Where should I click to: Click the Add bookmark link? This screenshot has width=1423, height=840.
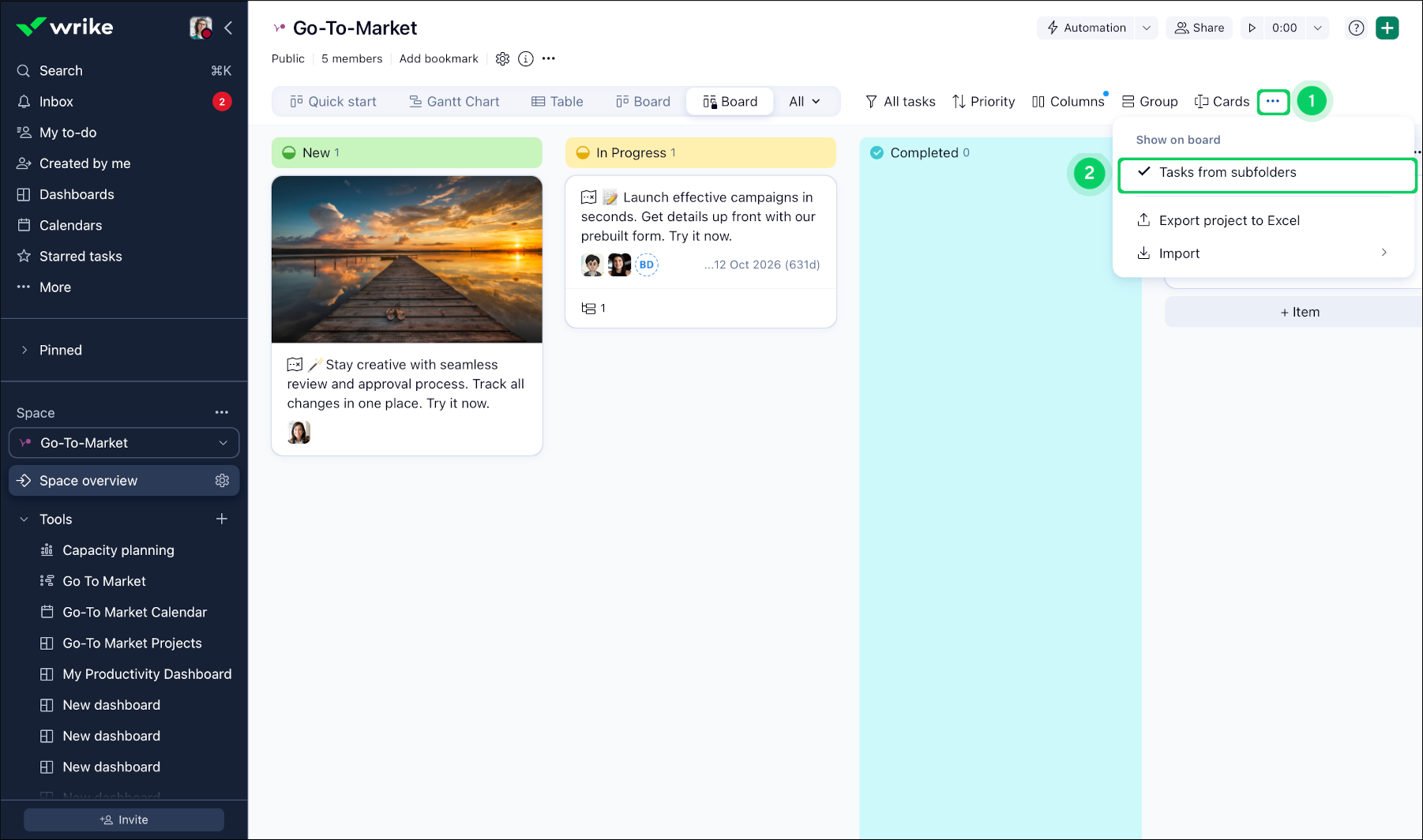438,58
